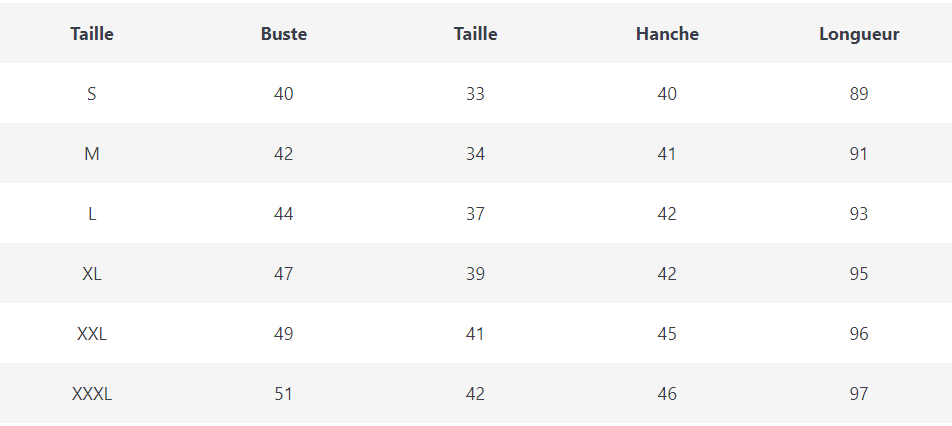
Task: Select the XL size row label
Action: tap(92, 274)
